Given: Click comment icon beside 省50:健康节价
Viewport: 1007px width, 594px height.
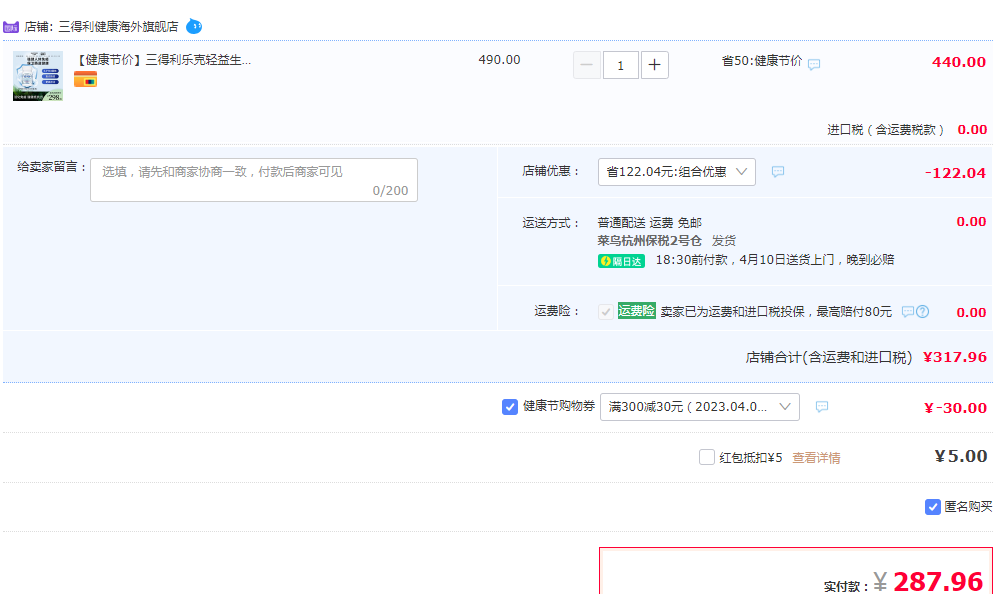Looking at the screenshot, I should tap(814, 64).
